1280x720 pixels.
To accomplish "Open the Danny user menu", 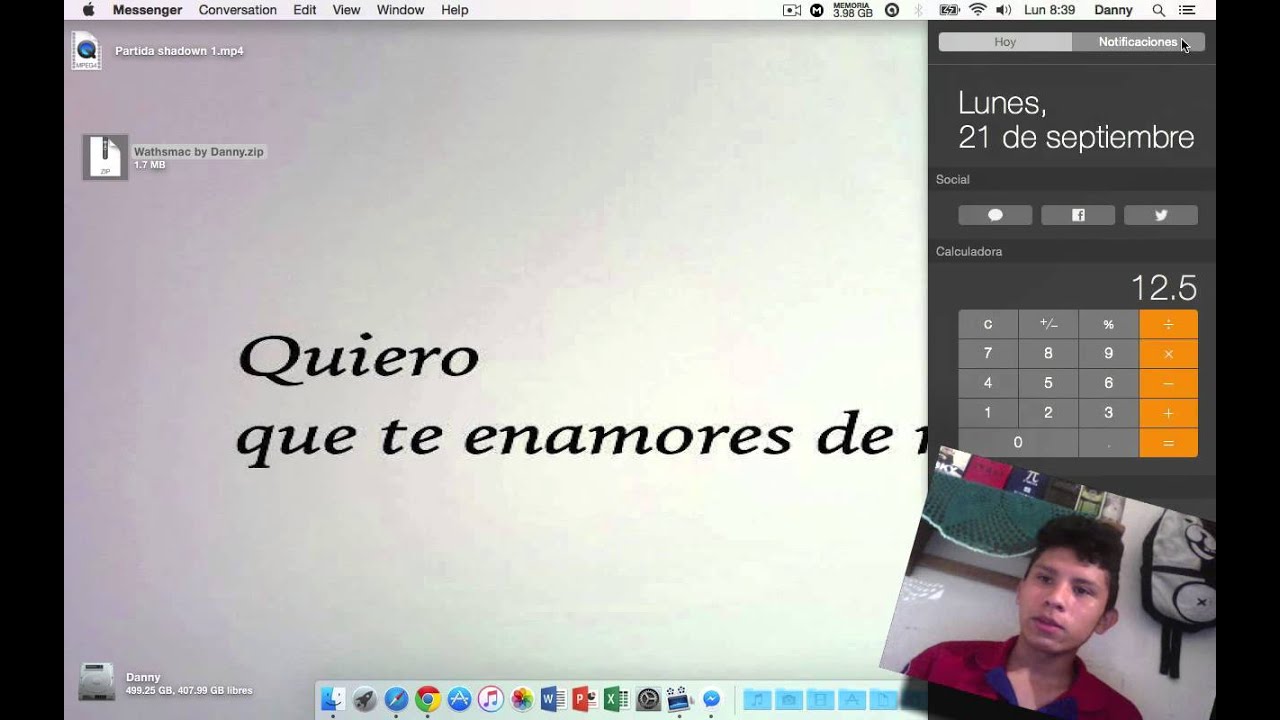I will point(1113,10).
